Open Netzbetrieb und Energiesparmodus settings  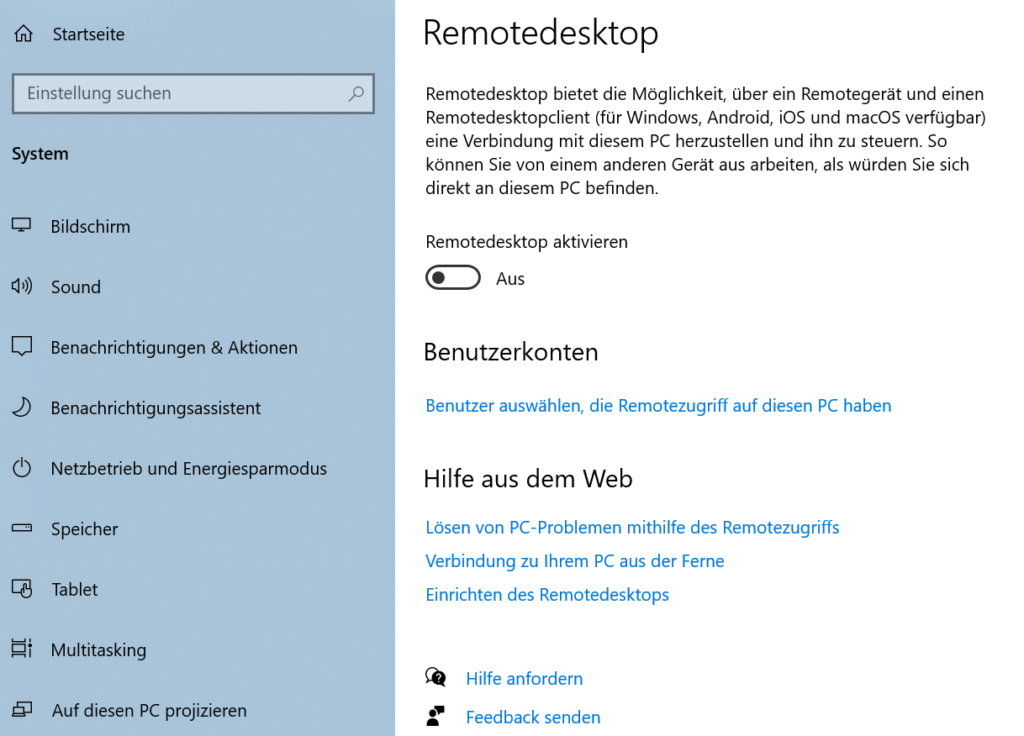click(189, 468)
